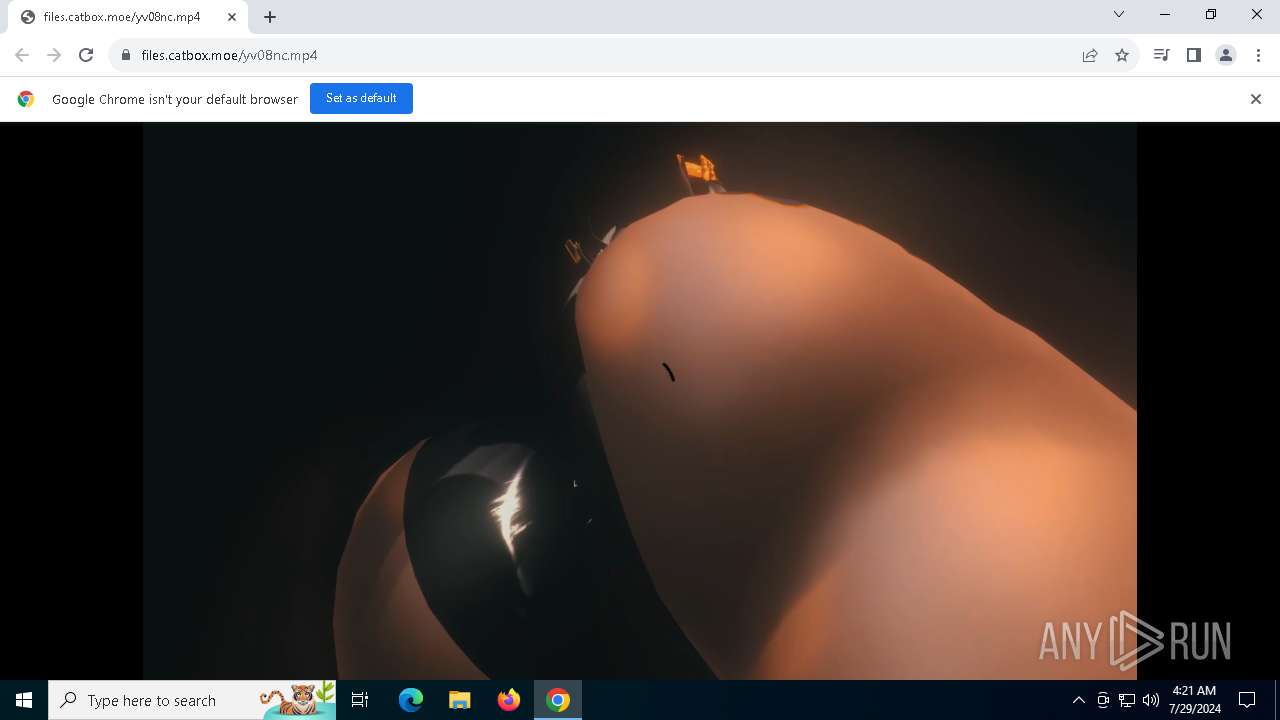Select the files.catbox.moe/yv08nc.mp4 tab
This screenshot has width=1280, height=720.
click(128, 17)
